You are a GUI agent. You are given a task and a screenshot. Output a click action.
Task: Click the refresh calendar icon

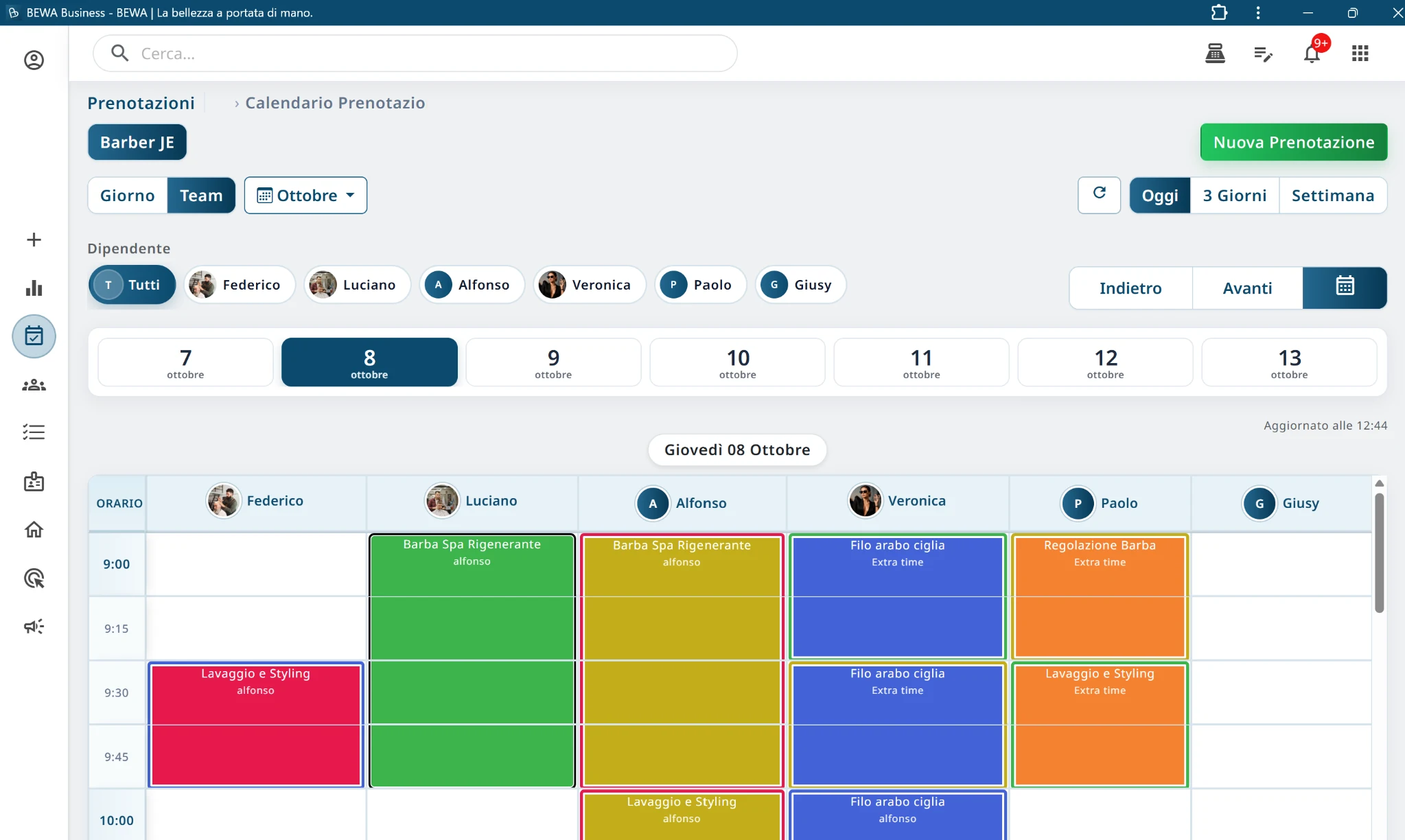1099,195
